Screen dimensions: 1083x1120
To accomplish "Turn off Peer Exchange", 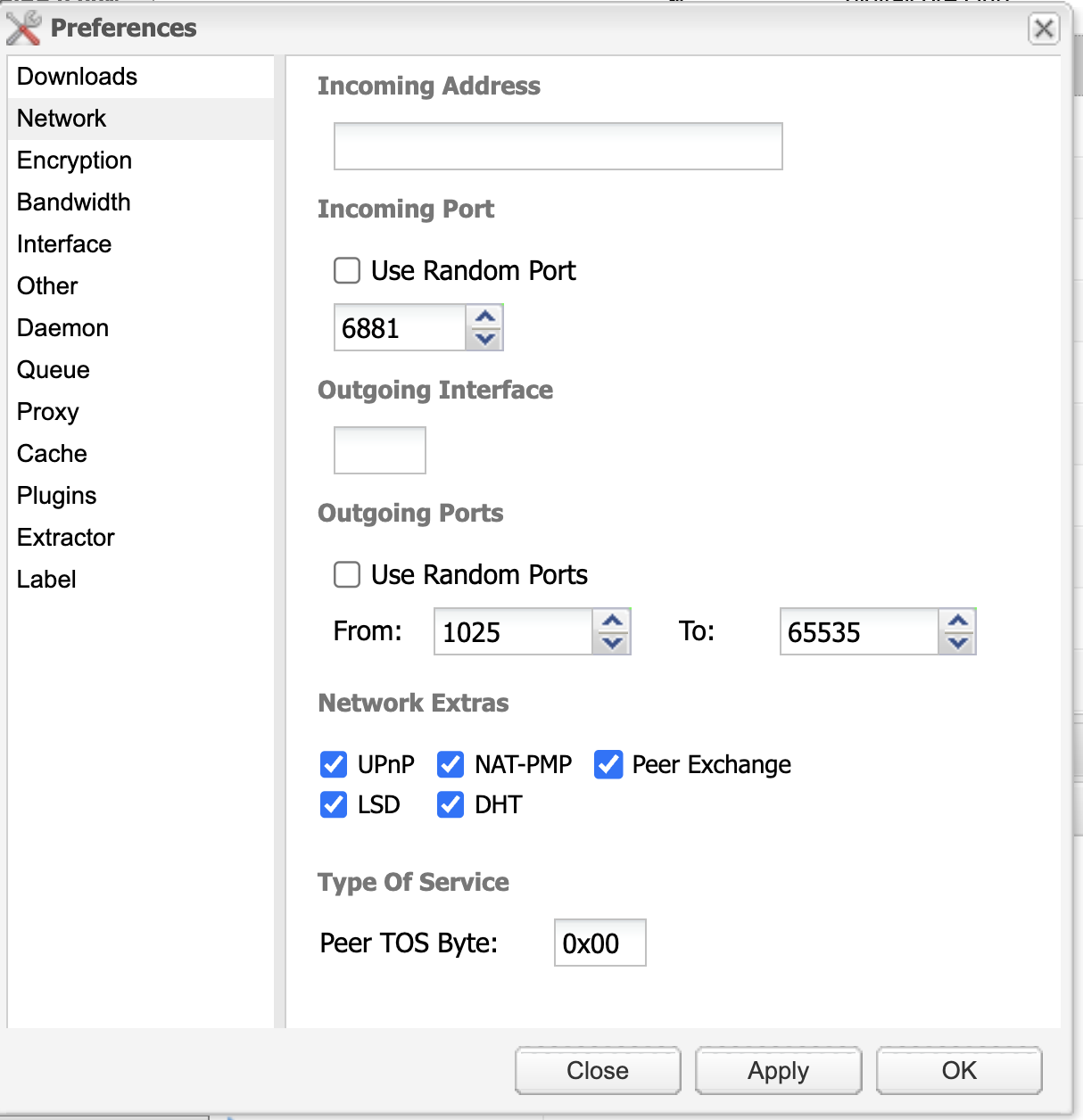I will click(x=608, y=764).
